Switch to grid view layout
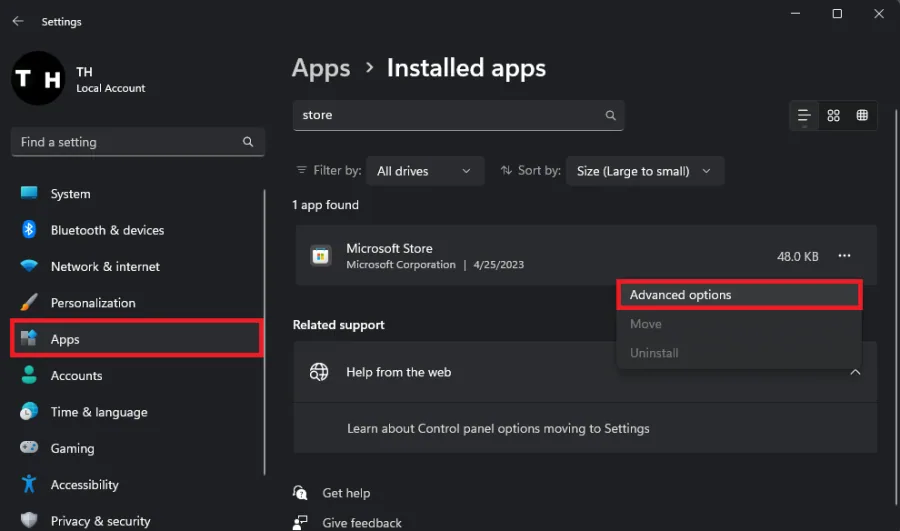900x531 pixels. tap(833, 115)
